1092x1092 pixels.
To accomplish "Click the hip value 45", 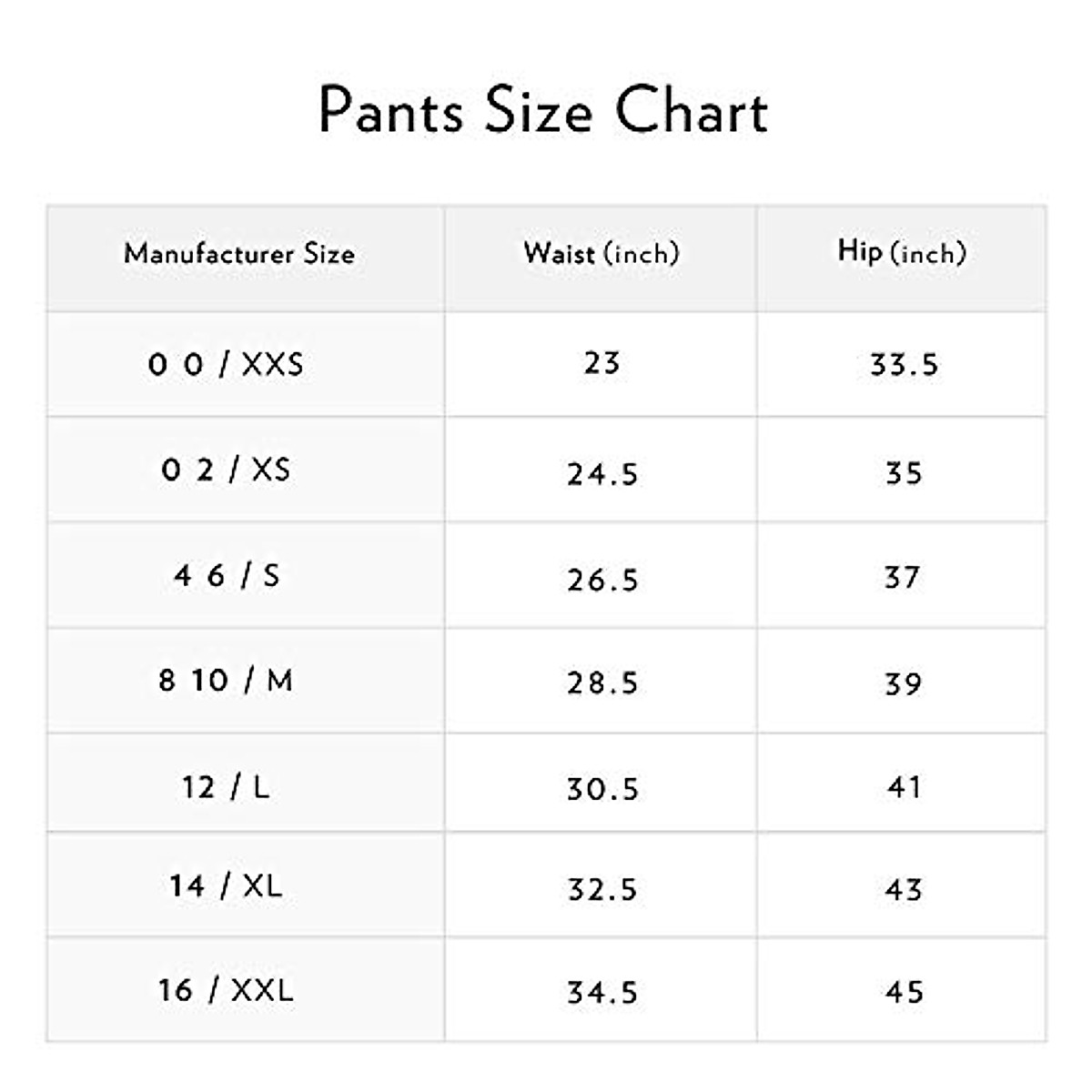I will click(904, 992).
